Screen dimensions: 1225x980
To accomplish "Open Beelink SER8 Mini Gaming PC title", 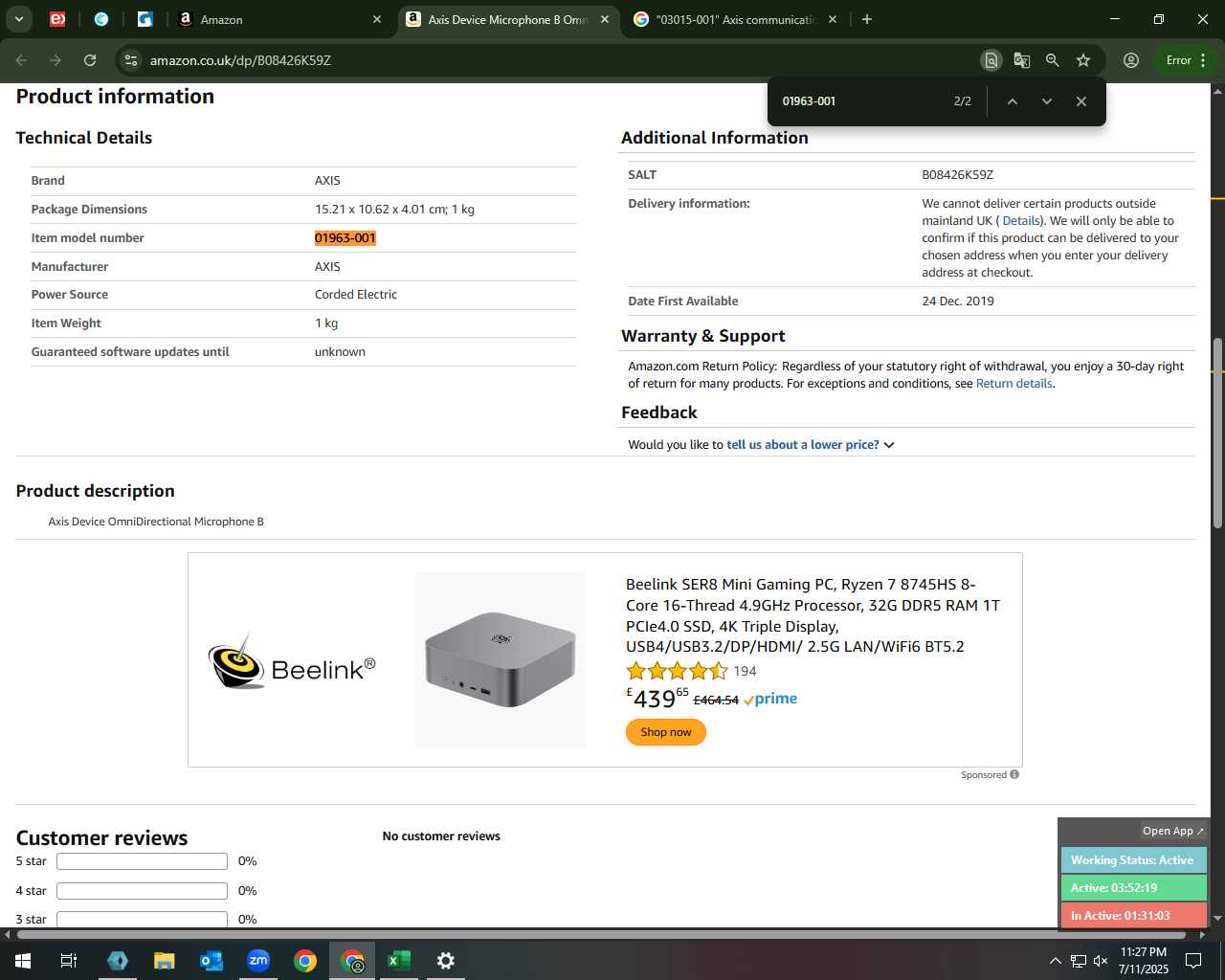I will tap(813, 615).
